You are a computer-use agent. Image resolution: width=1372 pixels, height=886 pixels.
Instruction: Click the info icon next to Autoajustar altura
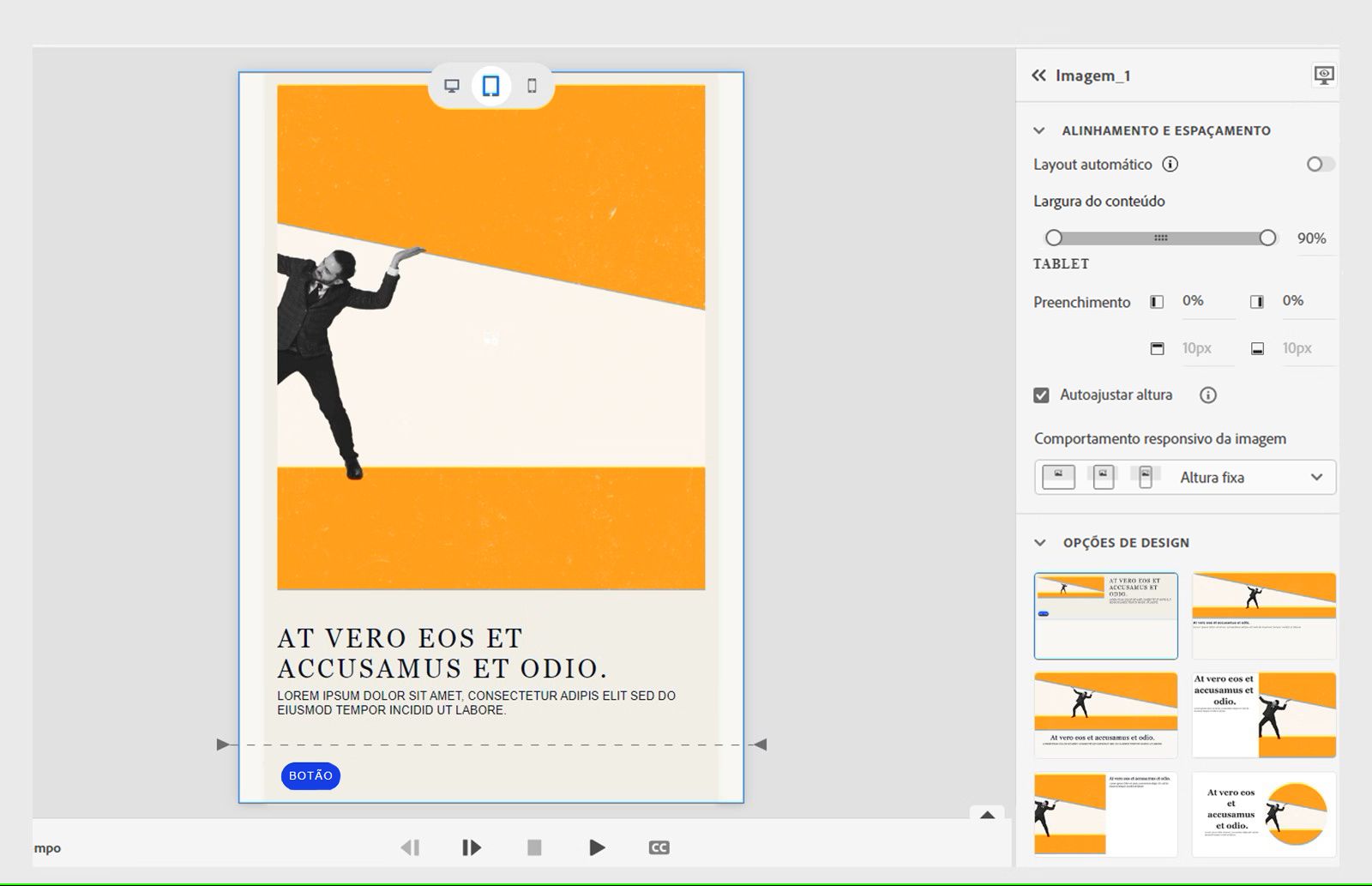[1208, 395]
